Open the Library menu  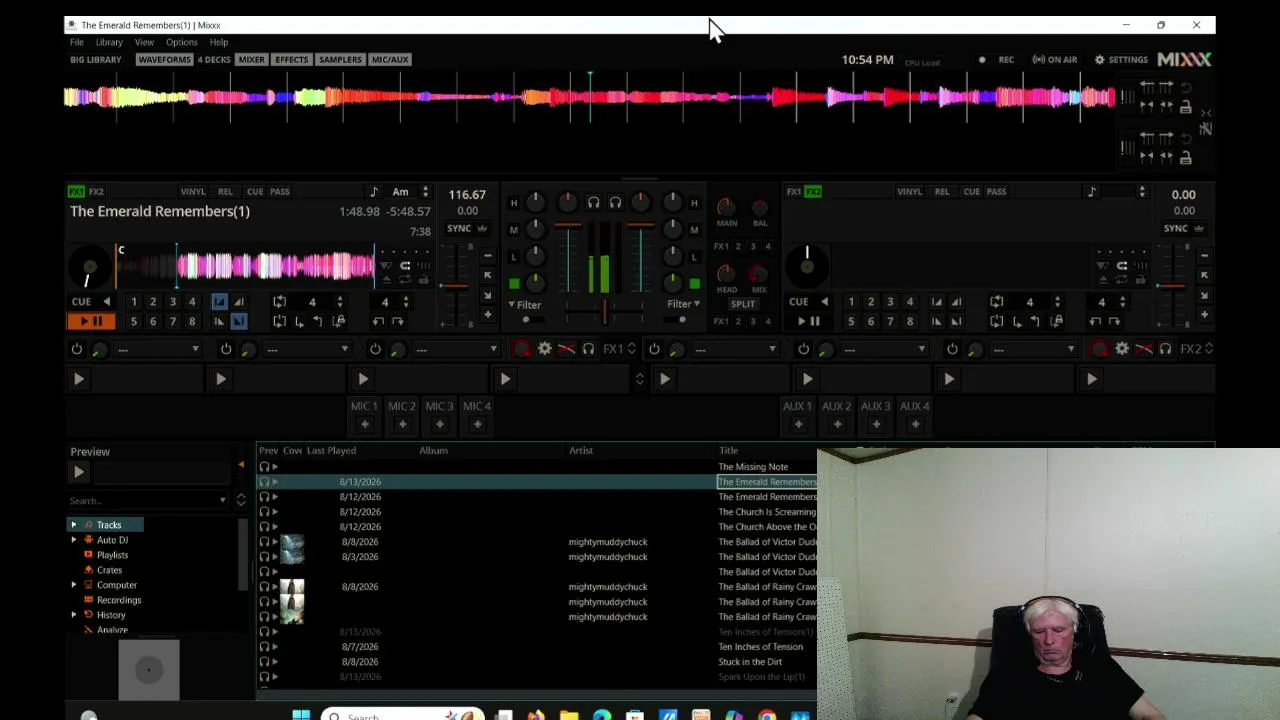point(109,43)
